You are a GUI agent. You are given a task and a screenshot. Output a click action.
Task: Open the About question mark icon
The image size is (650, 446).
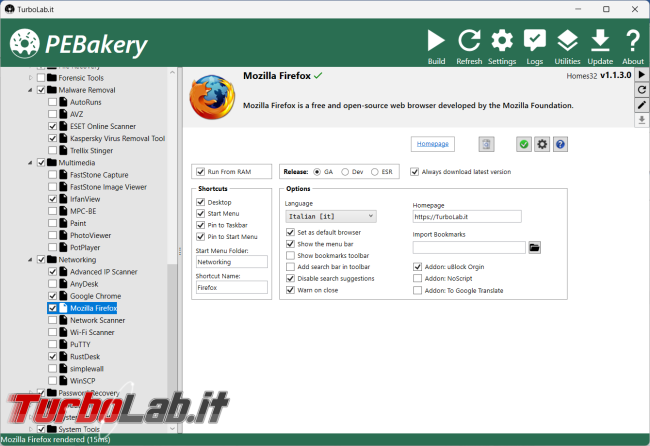(633, 41)
